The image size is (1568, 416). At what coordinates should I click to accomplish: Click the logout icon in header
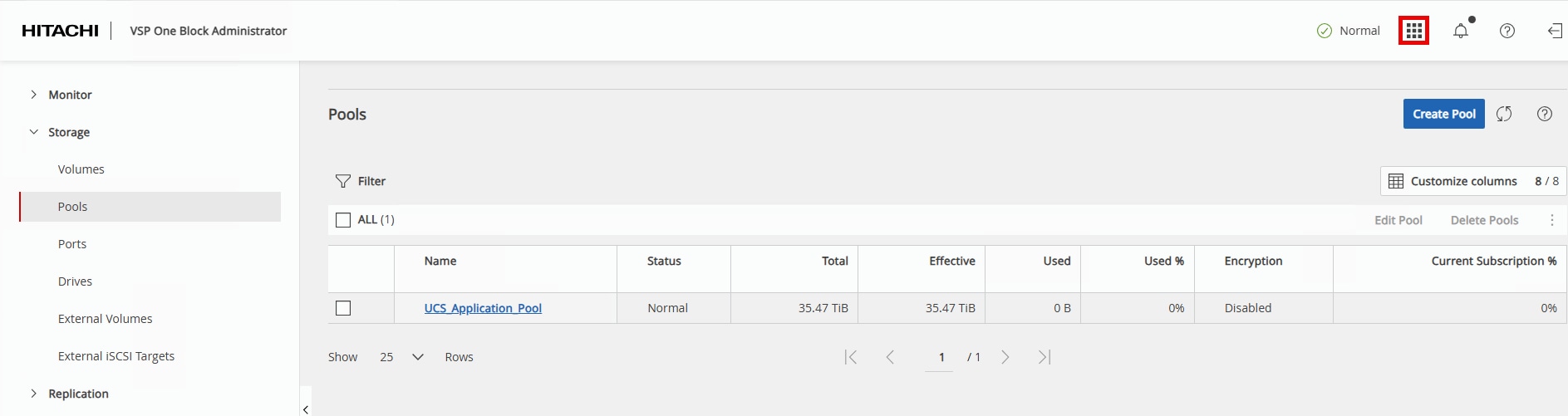point(1555,31)
